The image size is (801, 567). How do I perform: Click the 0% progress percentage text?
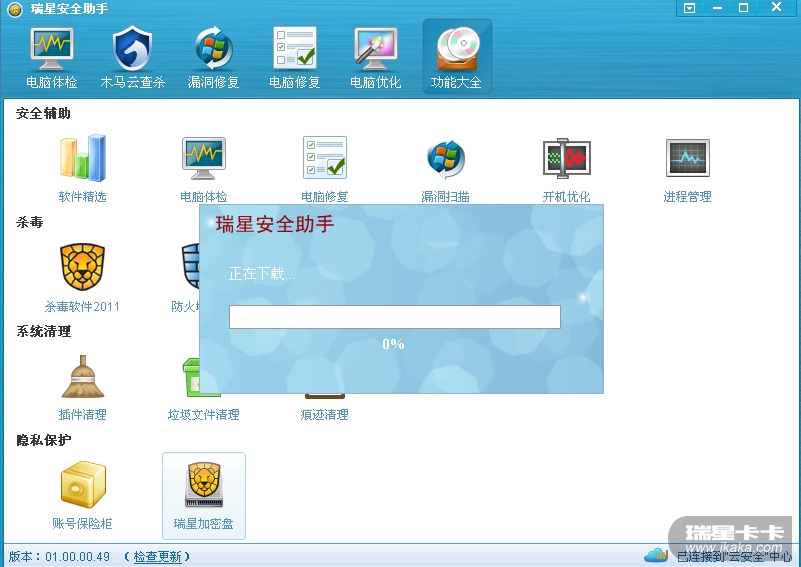(393, 344)
